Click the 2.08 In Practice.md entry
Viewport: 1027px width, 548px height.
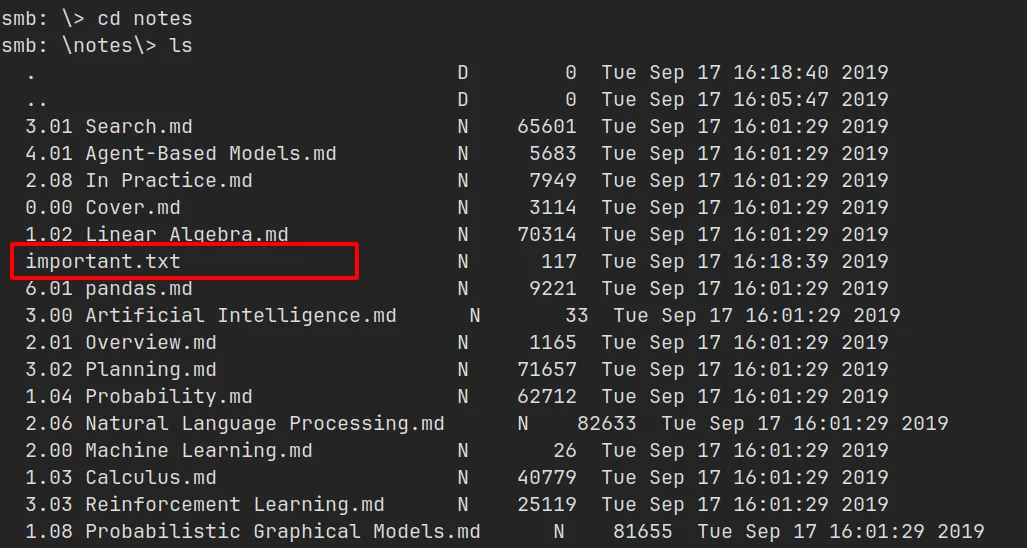pyautogui.click(x=139, y=181)
